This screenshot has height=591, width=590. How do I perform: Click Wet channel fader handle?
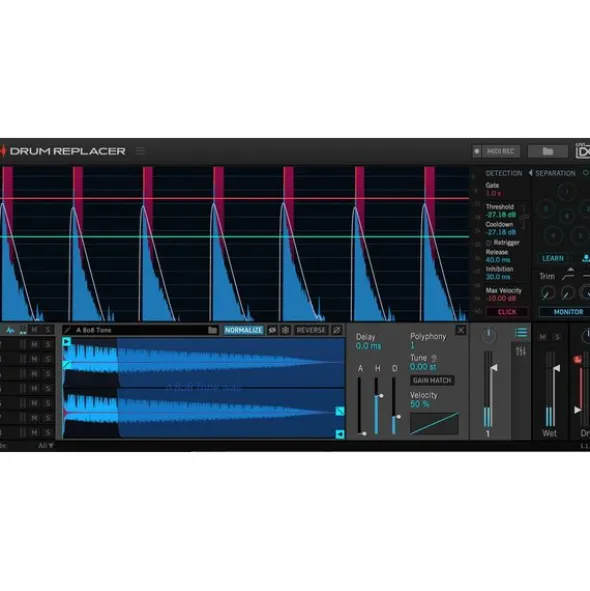[556, 368]
